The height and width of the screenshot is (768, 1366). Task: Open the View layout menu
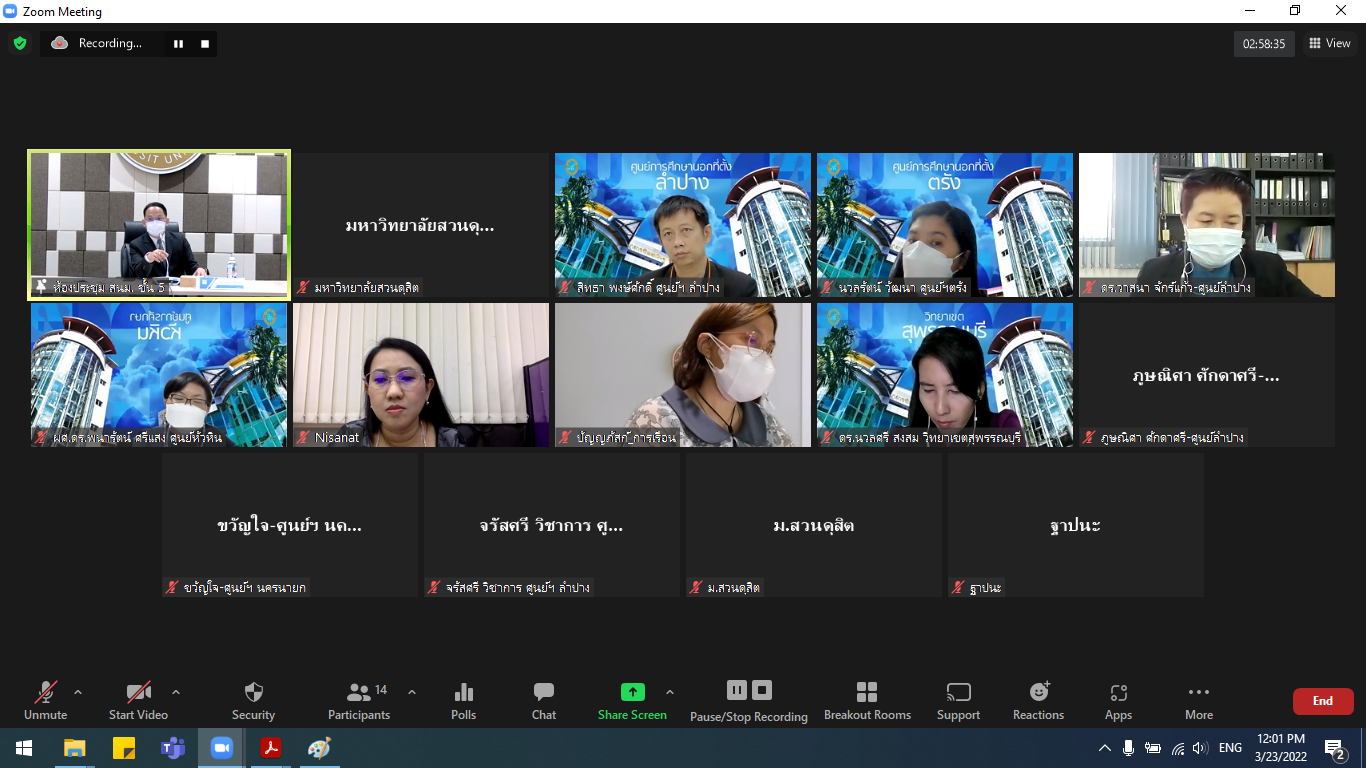[1329, 43]
